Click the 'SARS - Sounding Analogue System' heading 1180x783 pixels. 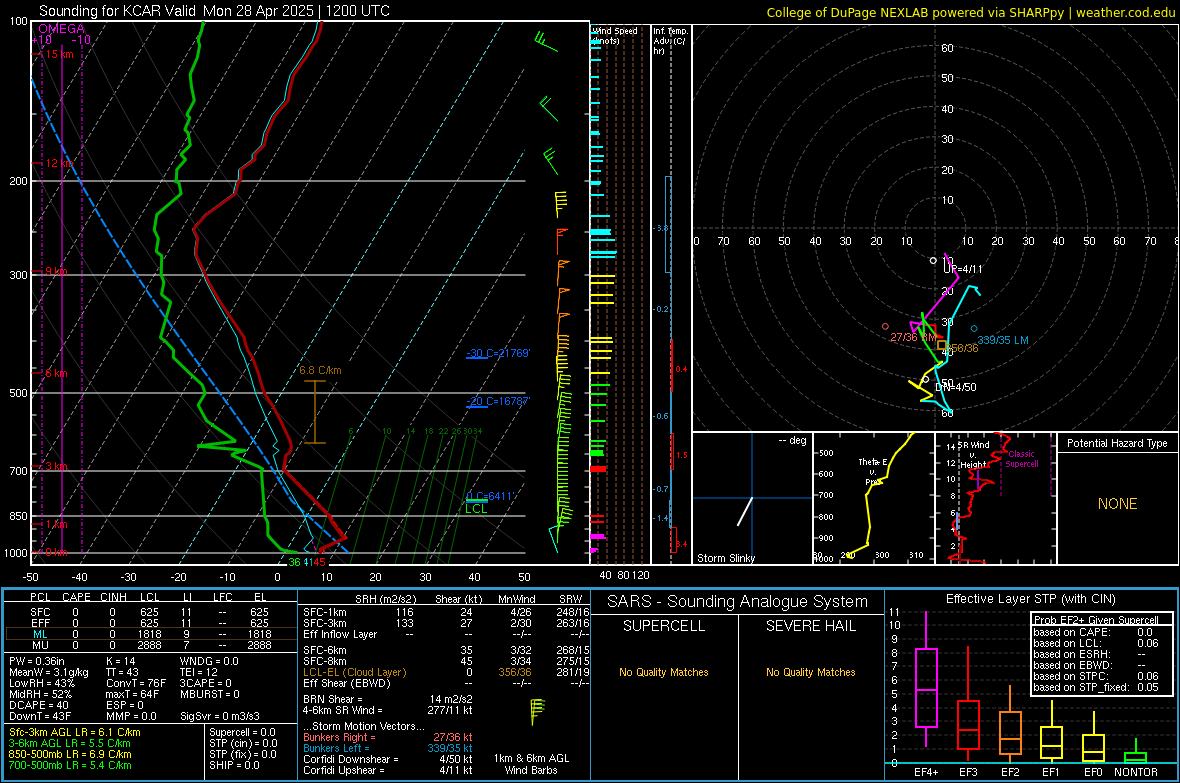738,602
